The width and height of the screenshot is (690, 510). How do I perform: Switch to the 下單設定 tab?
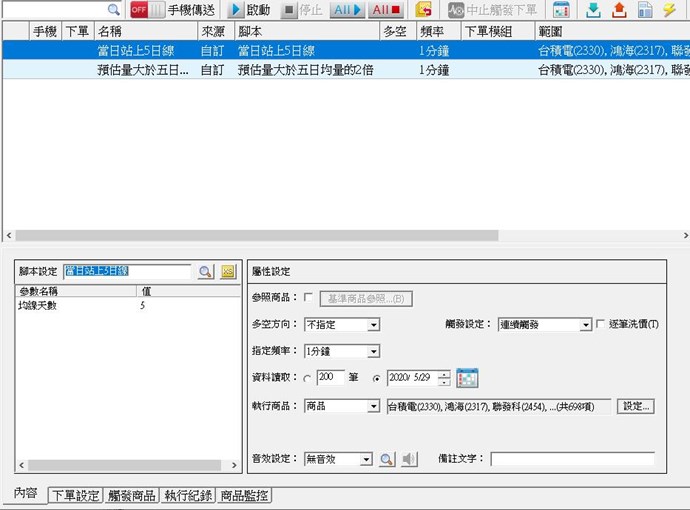pos(76,495)
